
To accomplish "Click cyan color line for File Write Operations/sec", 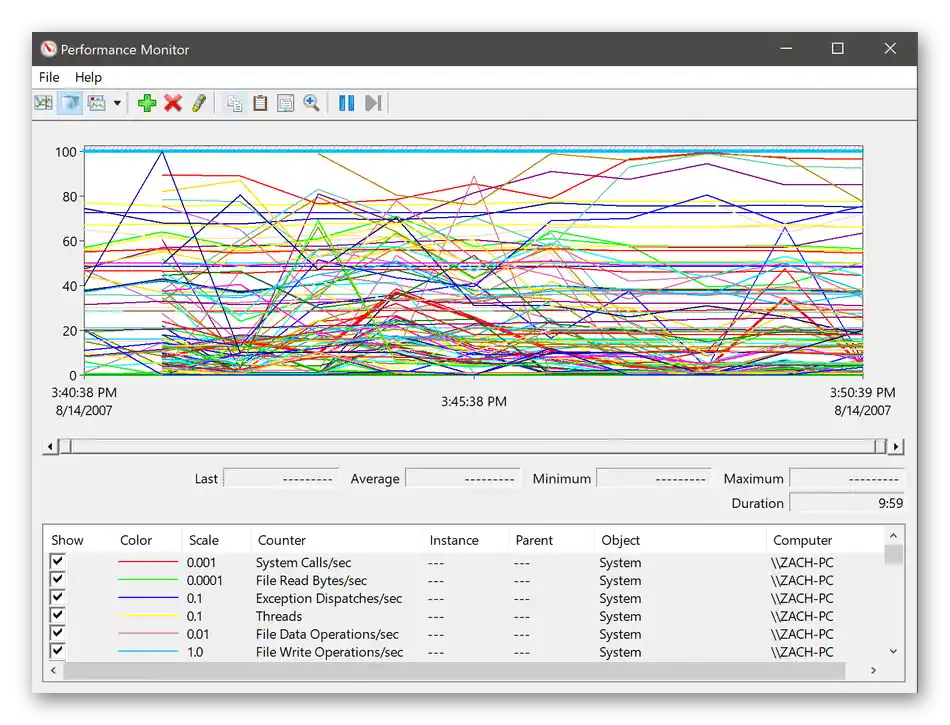I will tap(148, 652).
